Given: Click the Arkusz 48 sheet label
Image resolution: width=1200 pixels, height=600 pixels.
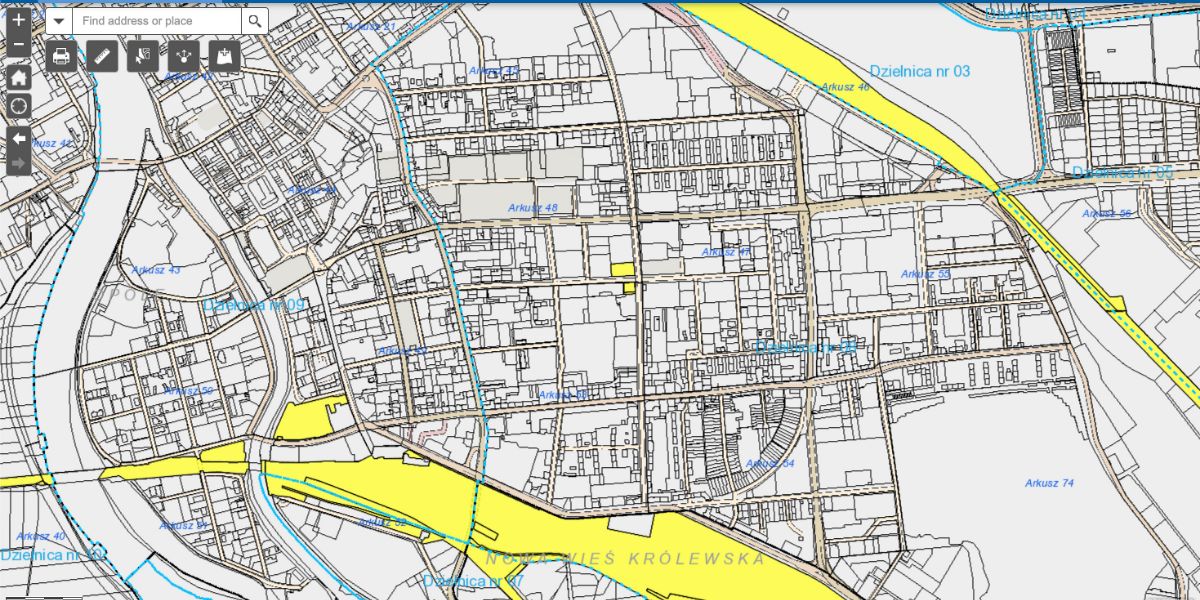Looking at the screenshot, I should pos(532,208).
